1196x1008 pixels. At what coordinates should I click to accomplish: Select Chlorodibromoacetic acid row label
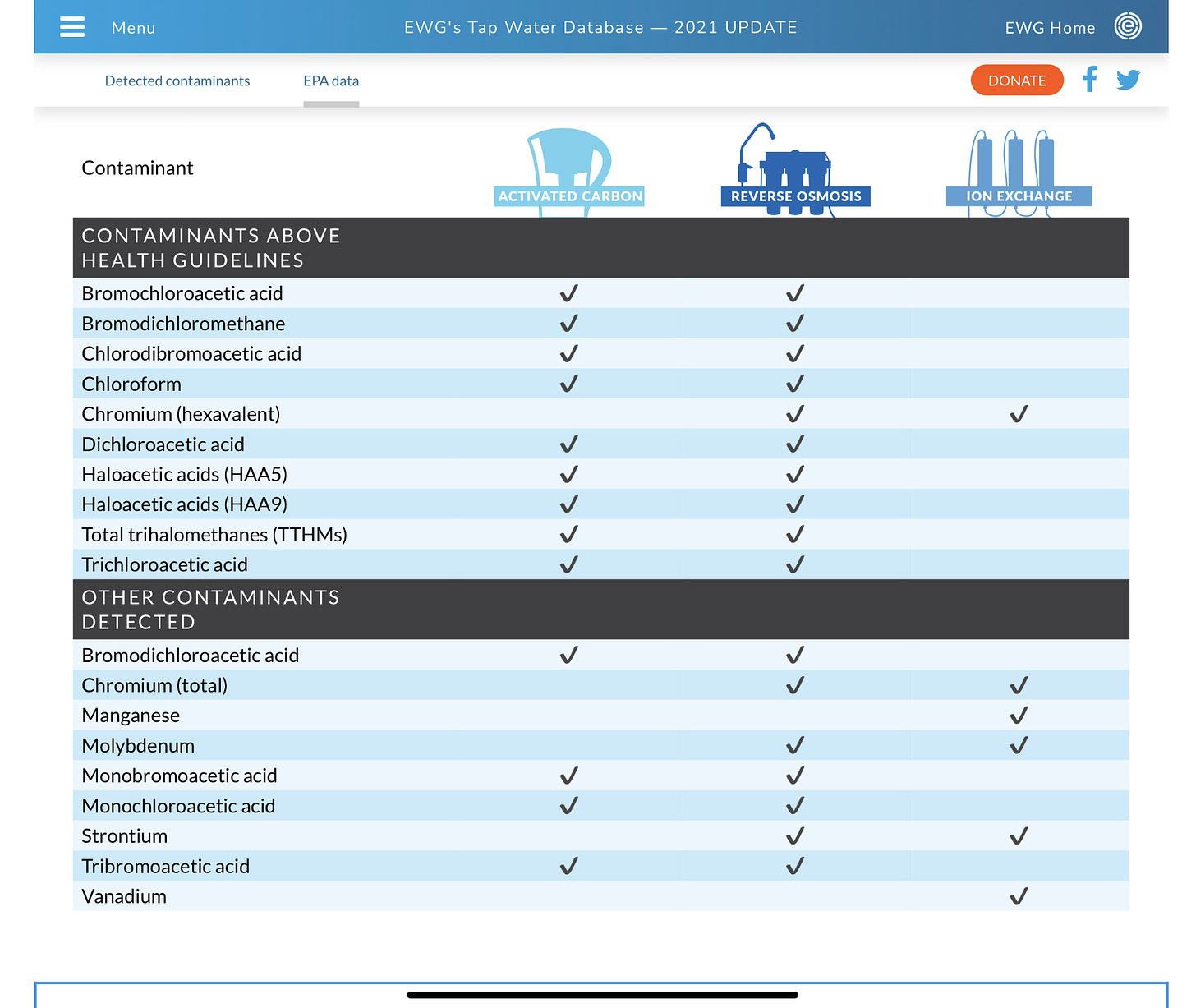click(191, 353)
